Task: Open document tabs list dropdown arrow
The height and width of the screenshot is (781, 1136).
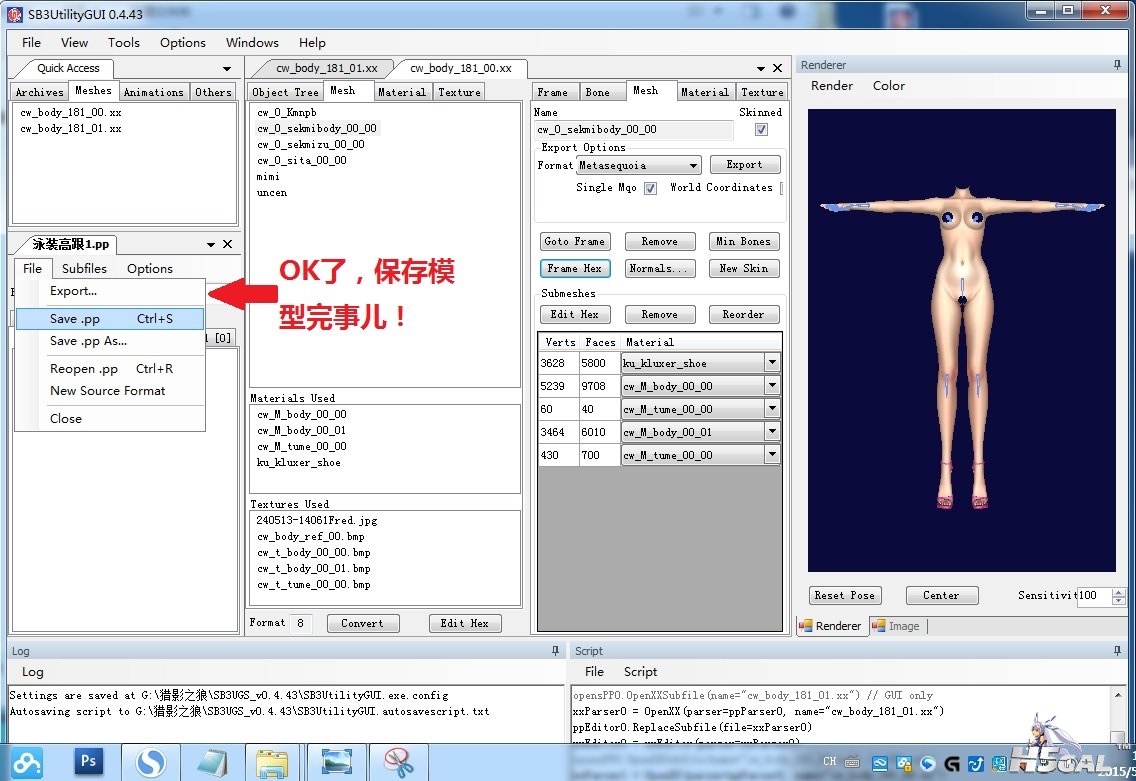Action: coord(761,69)
